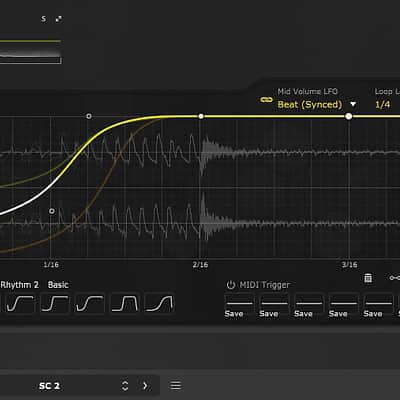Click the trash can delete icon
The width and height of the screenshot is (400, 400).
pos(368,278)
